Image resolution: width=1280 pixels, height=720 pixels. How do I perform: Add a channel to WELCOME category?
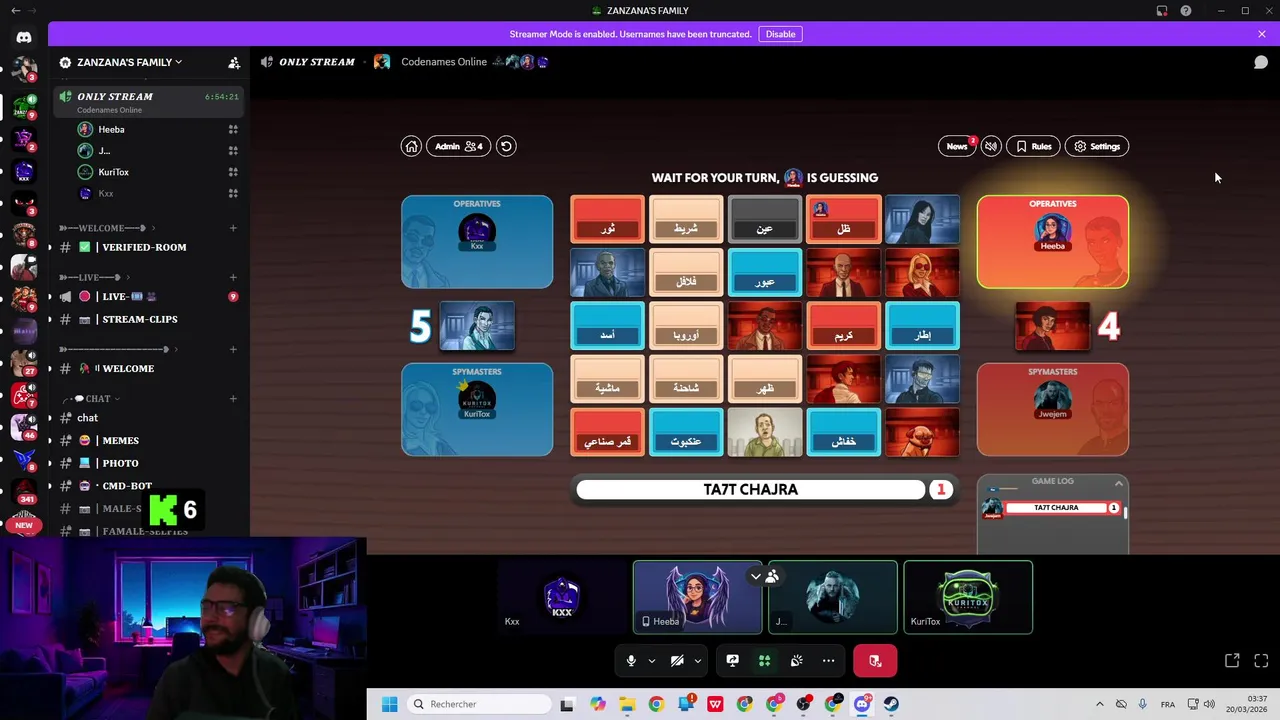[x=233, y=228]
